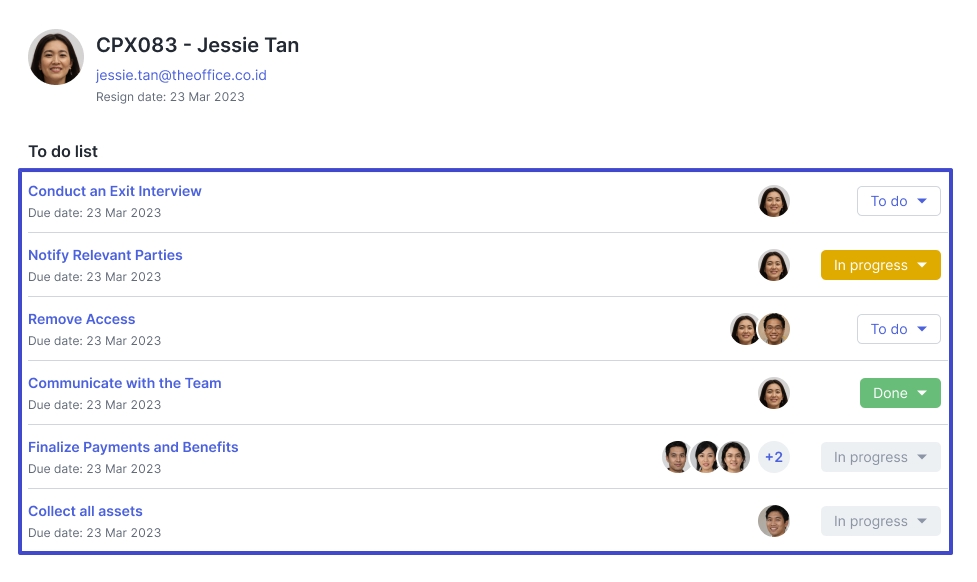Click Jessie Tan's profile photo in header
Image resolution: width=977 pixels, height=582 pixels.
(56, 57)
